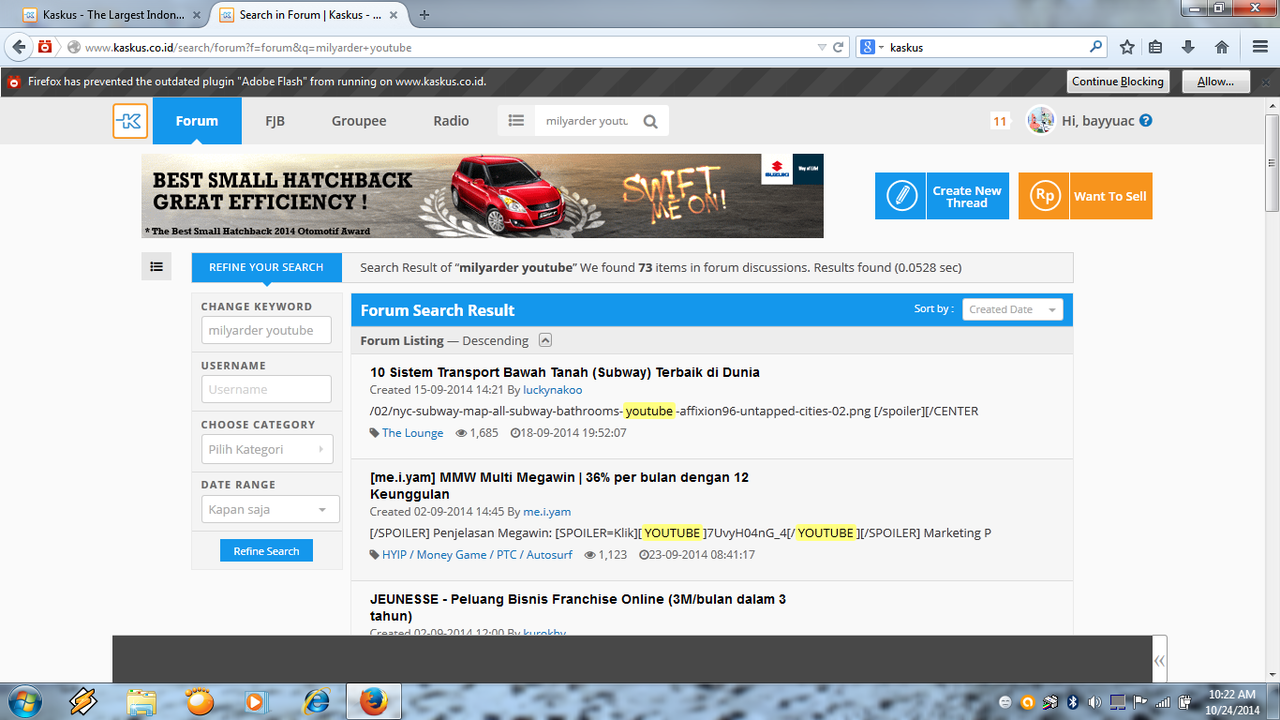
Task: Open the Windows Start button
Action: (x=23, y=701)
